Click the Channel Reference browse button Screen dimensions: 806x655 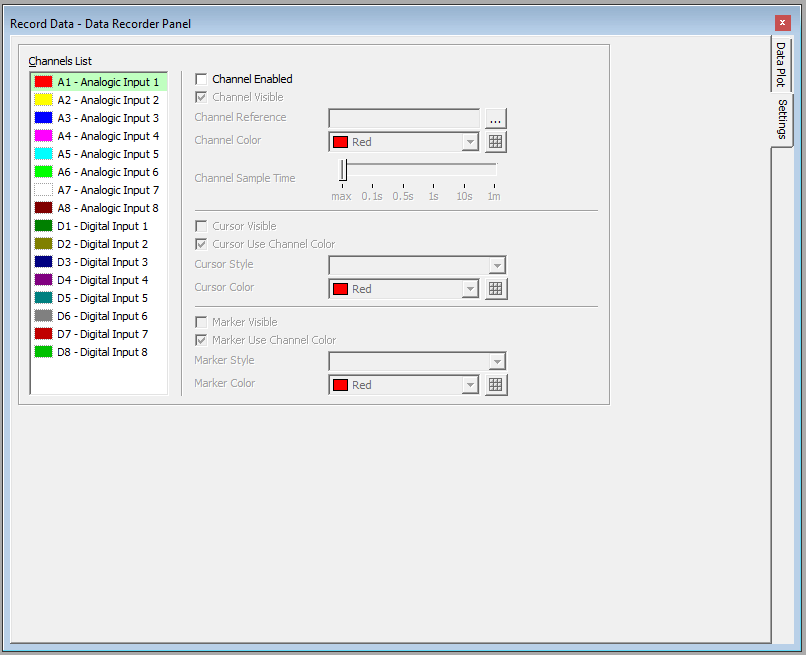pos(496,118)
